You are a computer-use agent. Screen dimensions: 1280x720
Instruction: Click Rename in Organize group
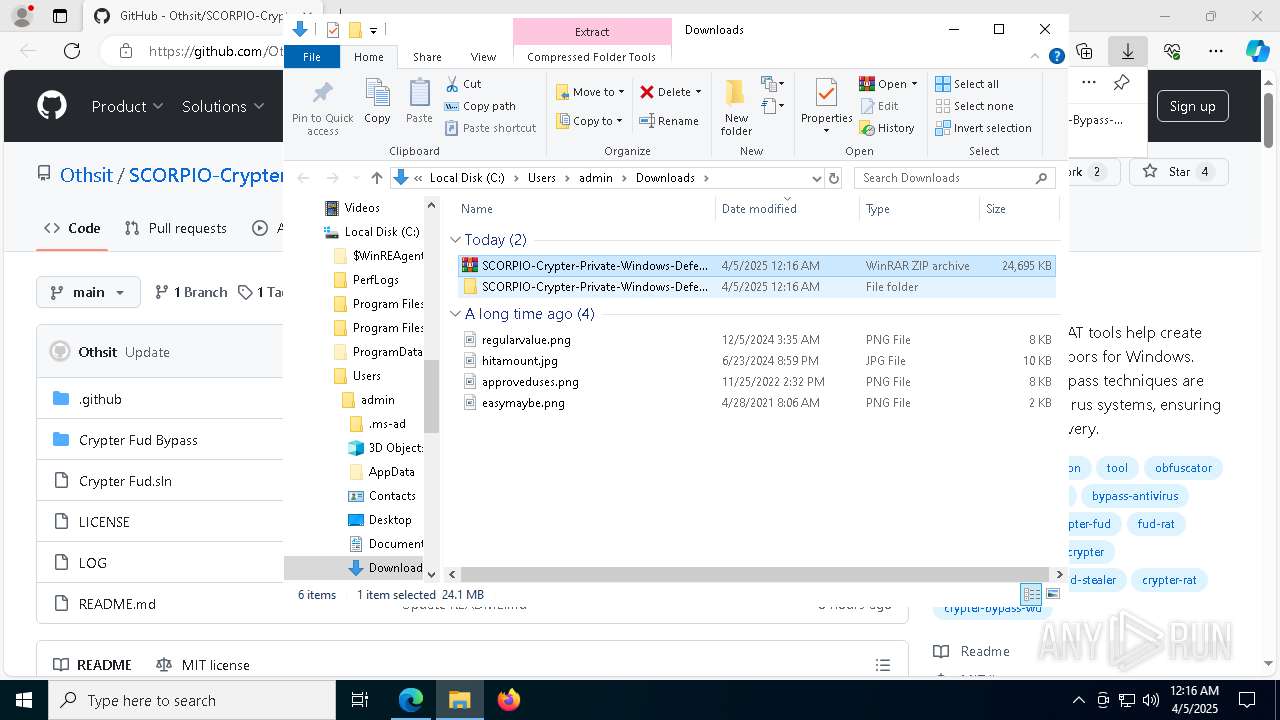coord(669,121)
